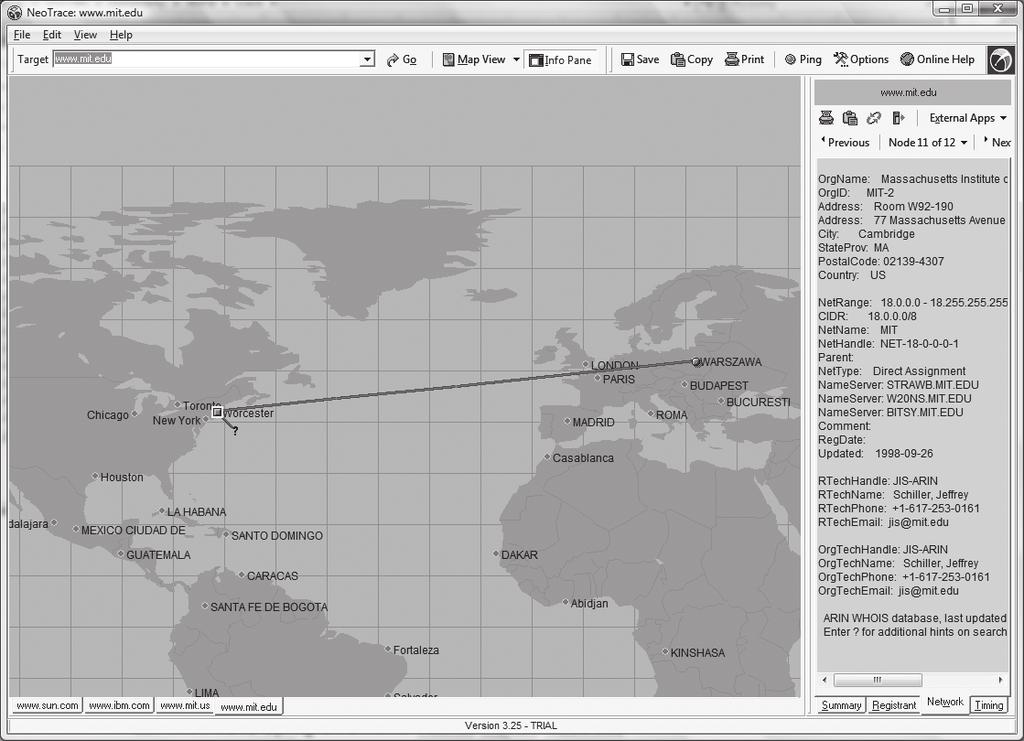Click the Save floppy disk icon
This screenshot has width=1024, height=741.
click(x=627, y=59)
